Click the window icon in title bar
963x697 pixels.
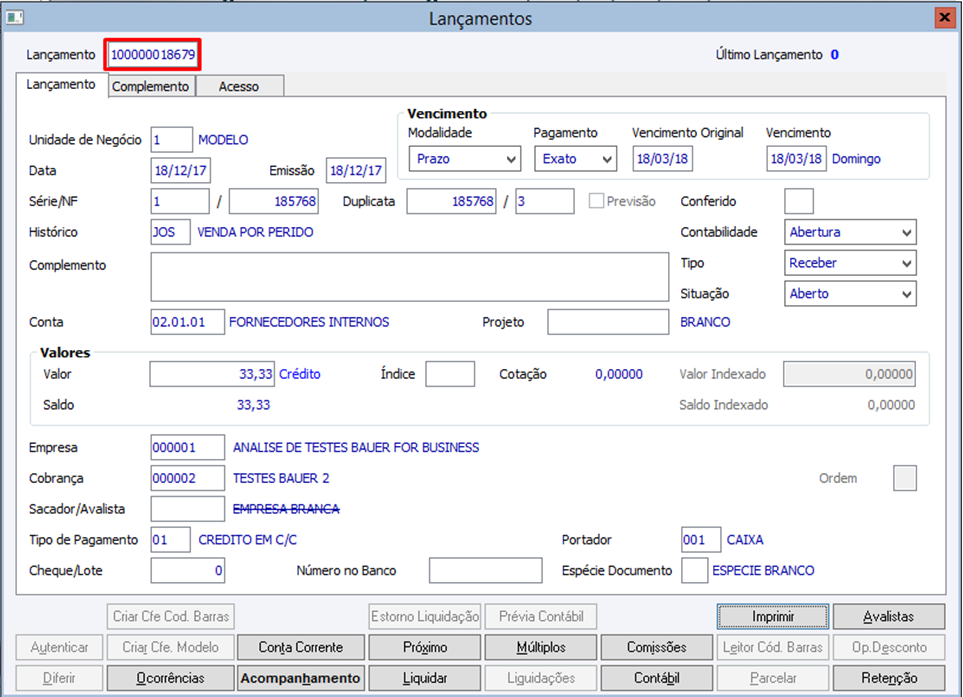coord(15,17)
